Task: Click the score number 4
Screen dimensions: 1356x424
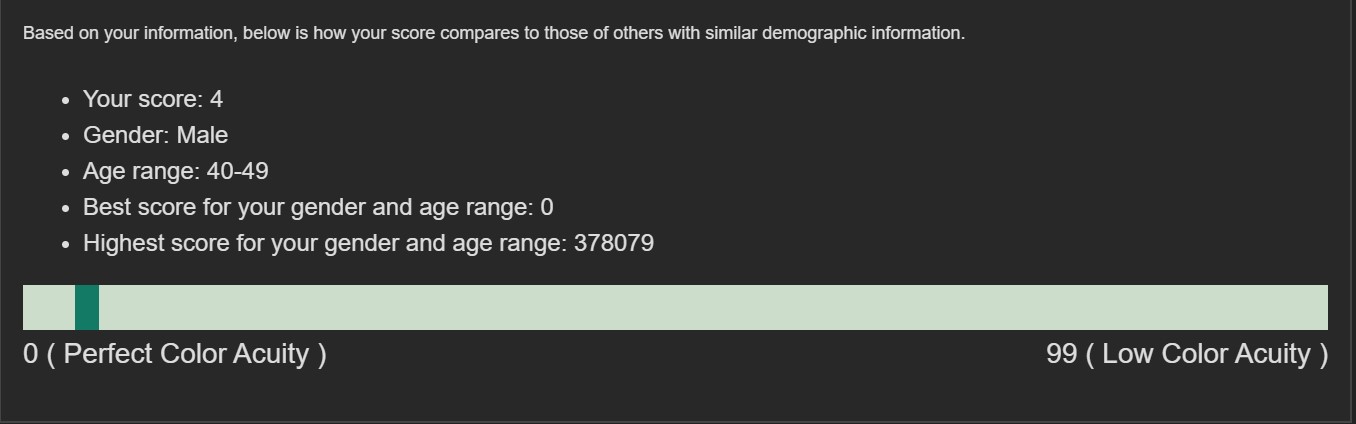Action: (217, 99)
